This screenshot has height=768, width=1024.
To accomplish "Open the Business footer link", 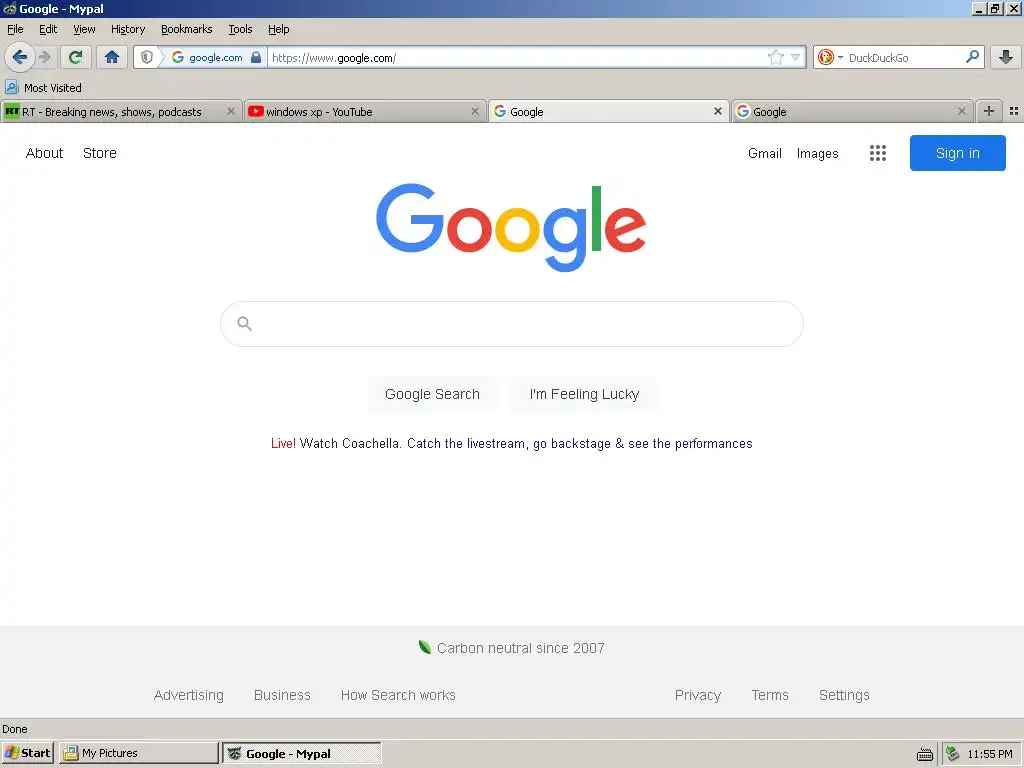I will click(x=282, y=696).
